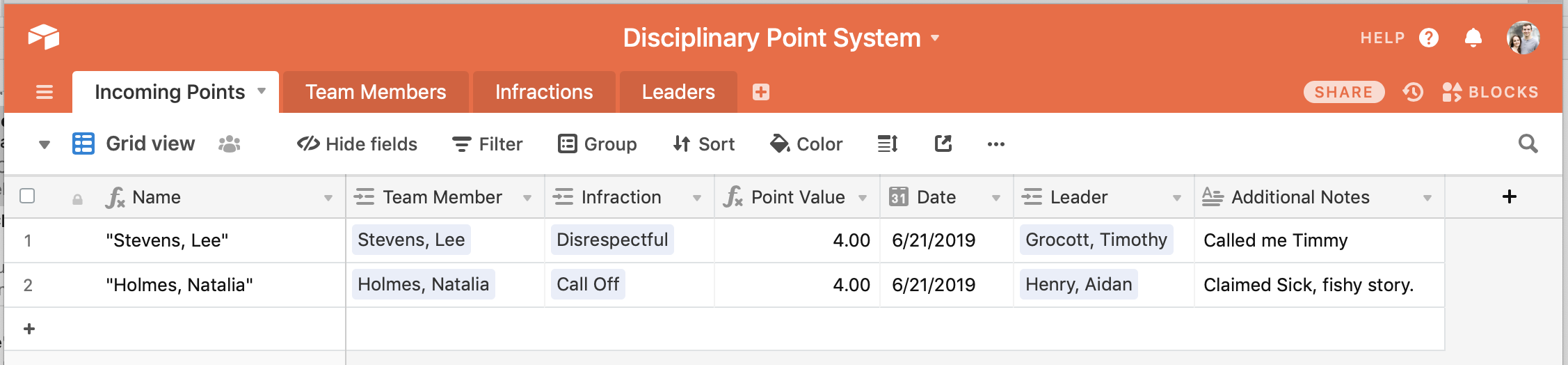Switch to the Leaders tab

pyautogui.click(x=678, y=92)
